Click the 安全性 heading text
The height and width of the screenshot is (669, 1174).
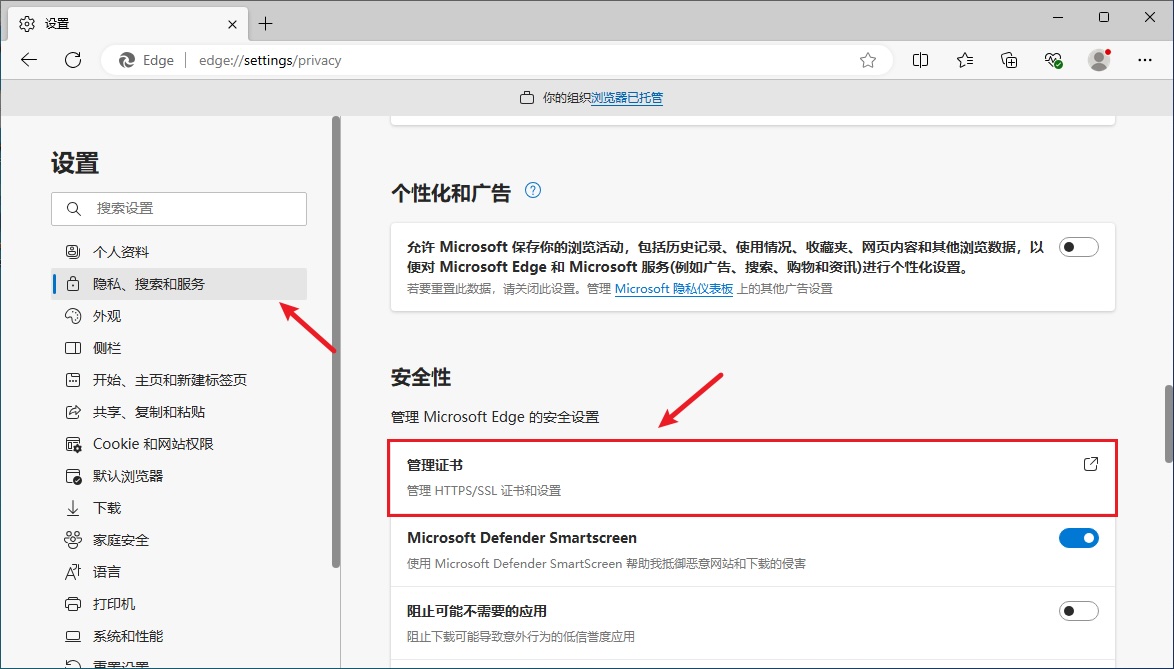(x=421, y=377)
